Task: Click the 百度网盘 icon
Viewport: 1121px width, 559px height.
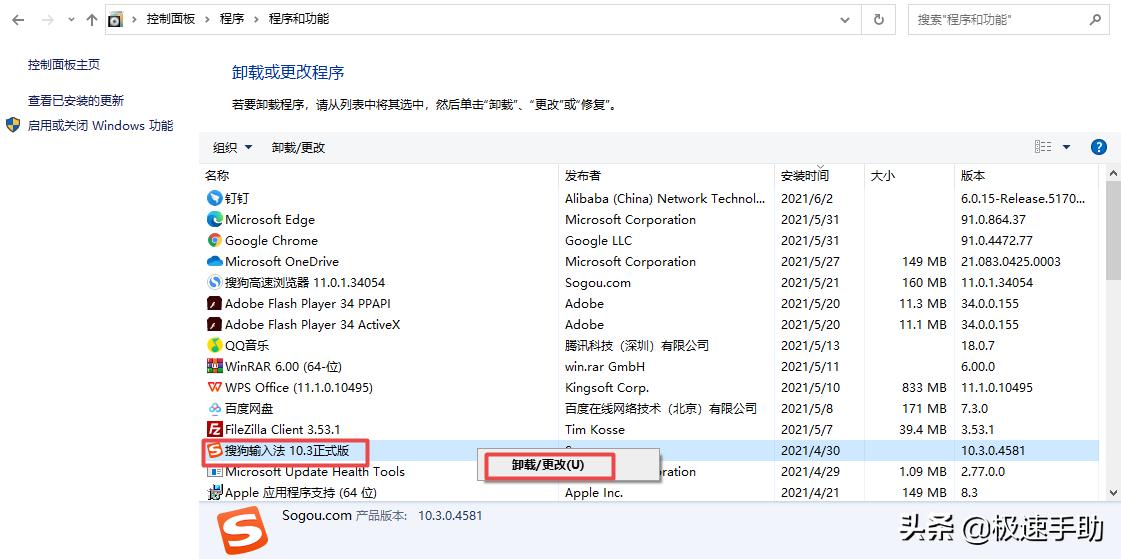Action: click(x=214, y=408)
